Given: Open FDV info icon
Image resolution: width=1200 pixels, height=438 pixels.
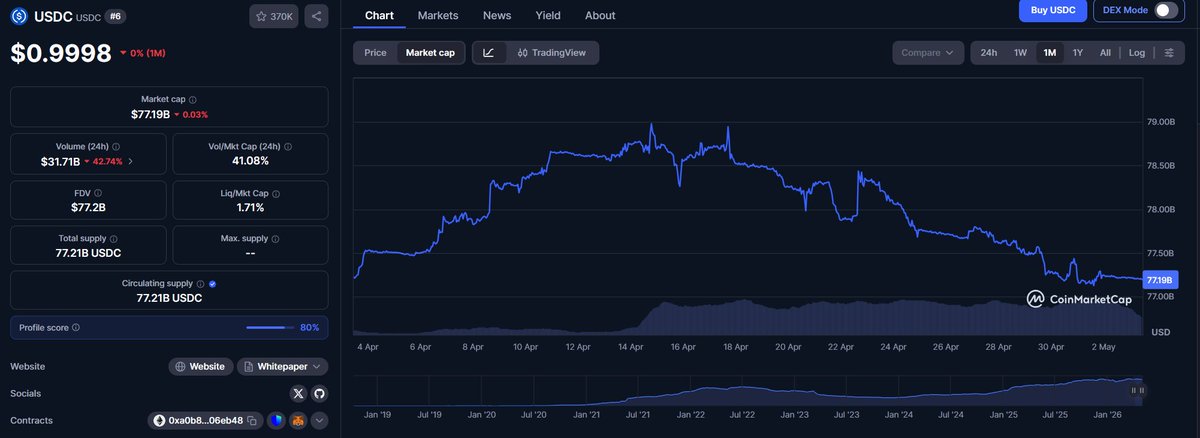Looking at the screenshot, I should pyautogui.click(x=97, y=192).
